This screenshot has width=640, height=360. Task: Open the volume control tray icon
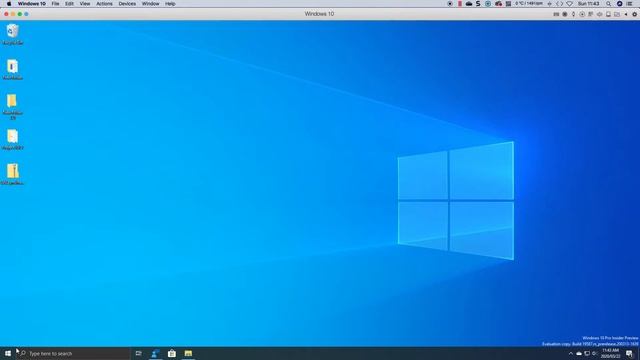coord(595,353)
